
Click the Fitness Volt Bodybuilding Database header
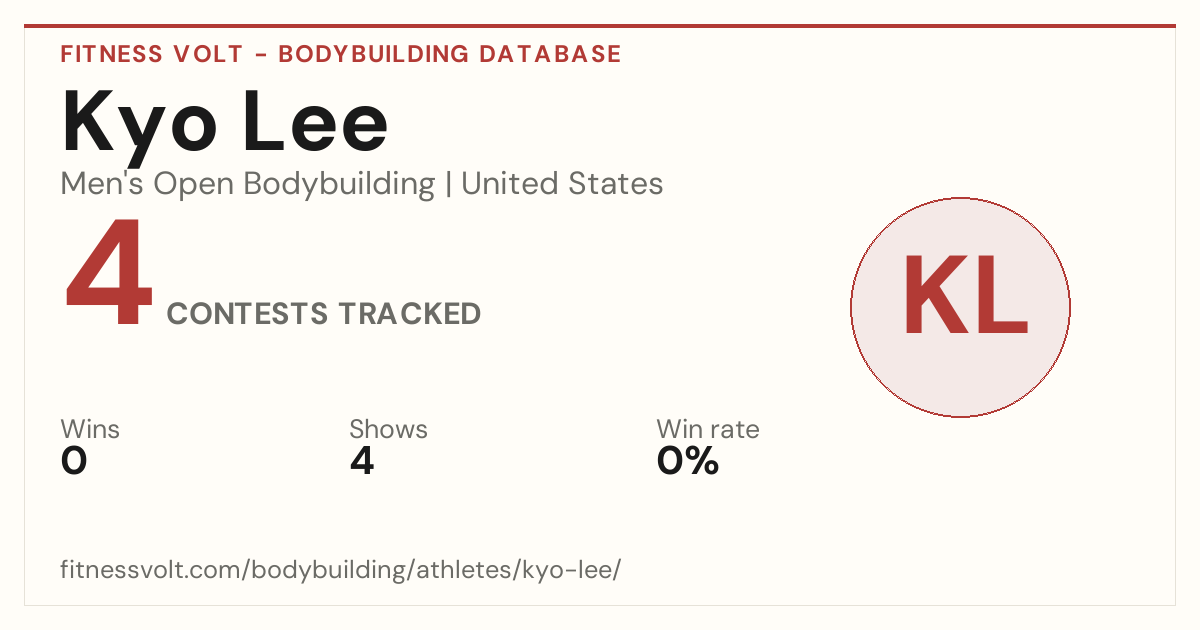coord(341,54)
